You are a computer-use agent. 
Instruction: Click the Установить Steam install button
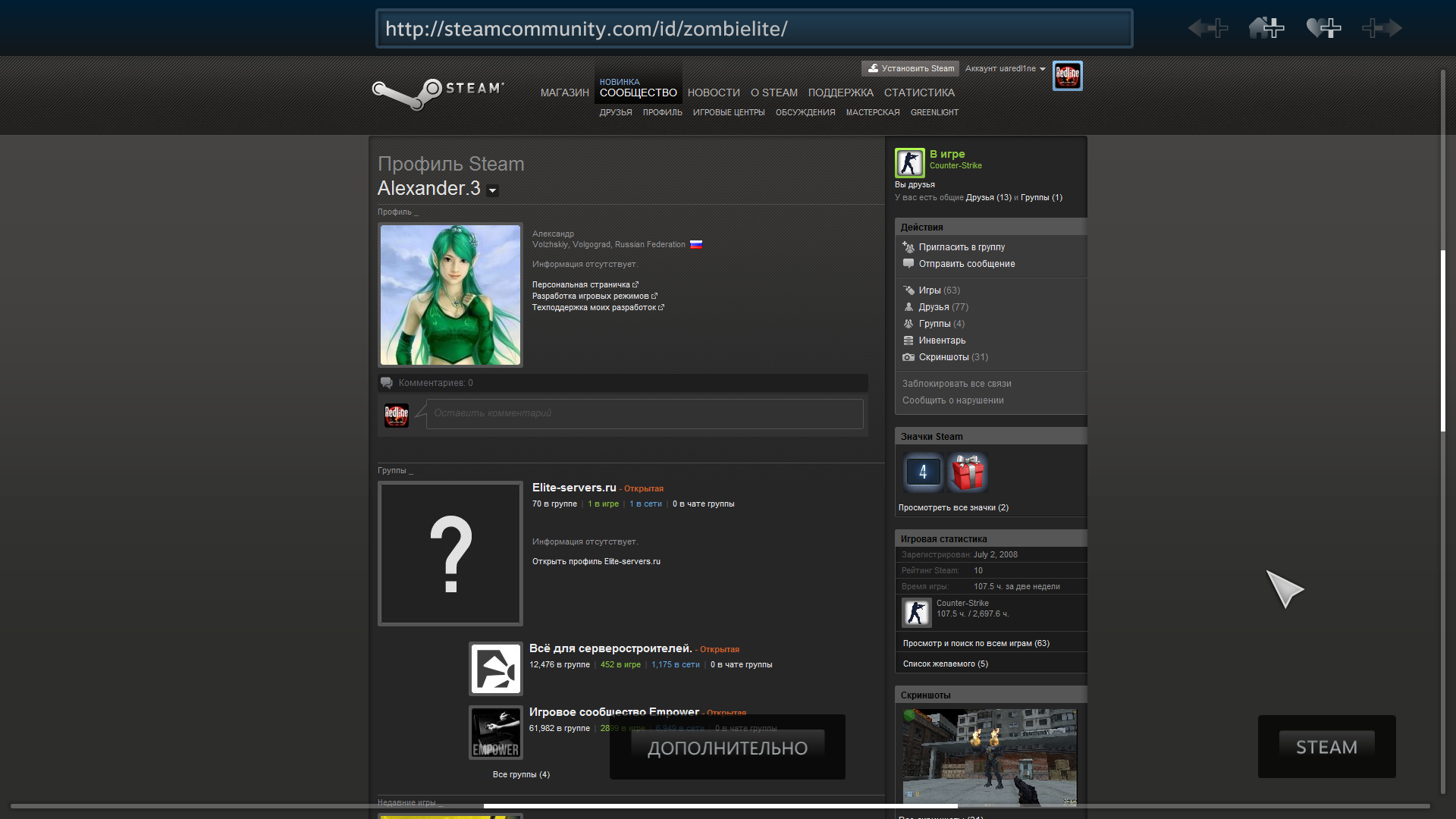[x=910, y=68]
